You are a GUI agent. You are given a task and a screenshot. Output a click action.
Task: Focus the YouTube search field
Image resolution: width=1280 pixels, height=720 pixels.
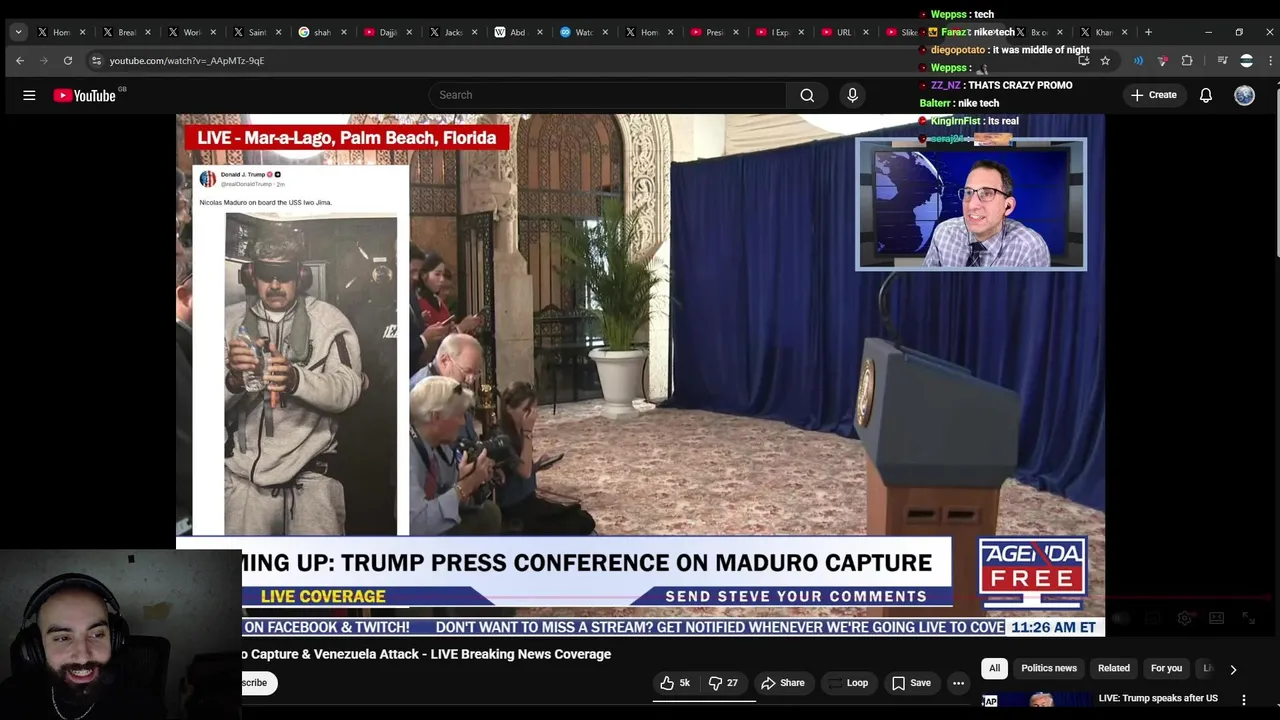608,95
